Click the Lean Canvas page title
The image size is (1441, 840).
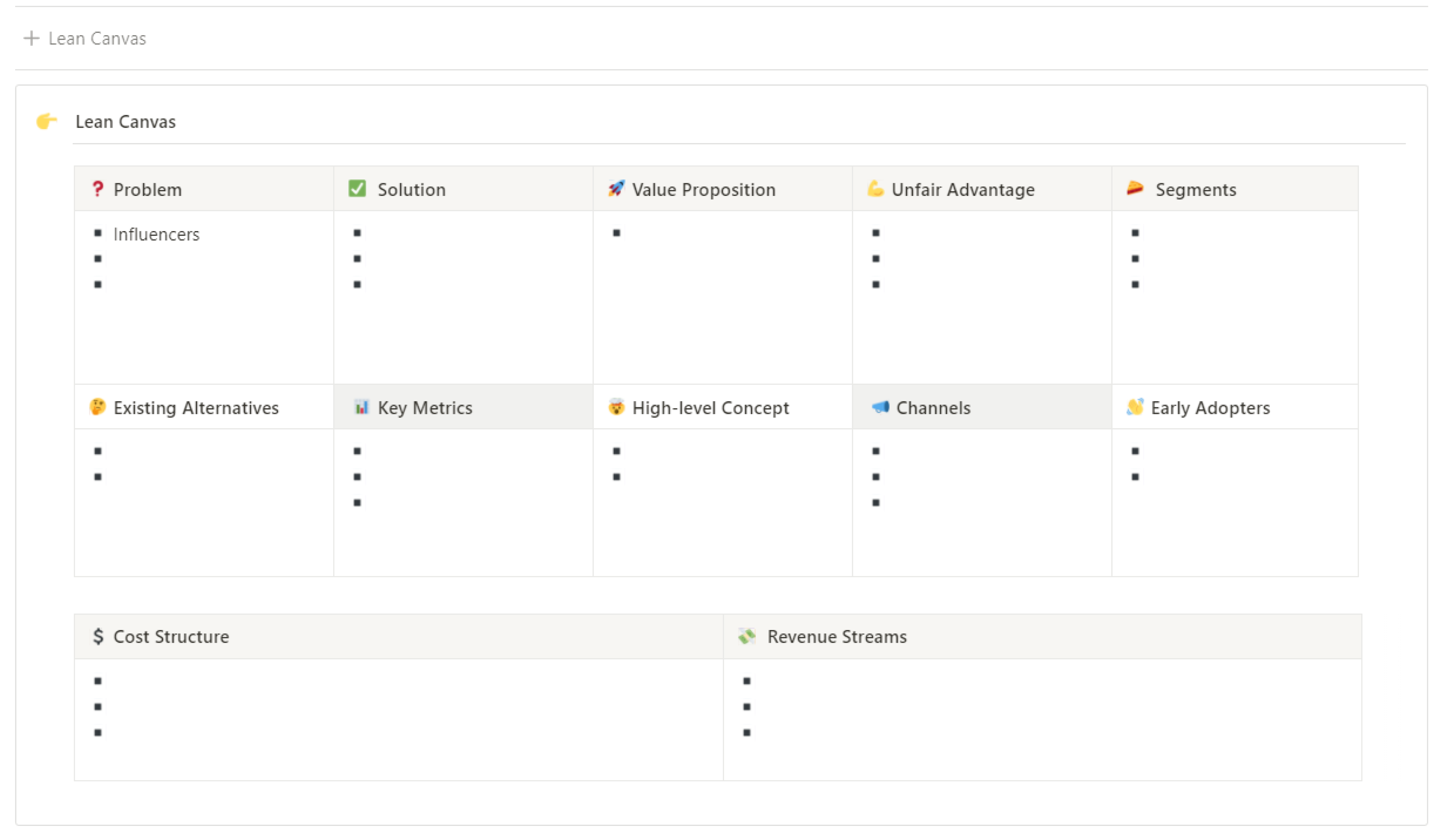click(126, 122)
